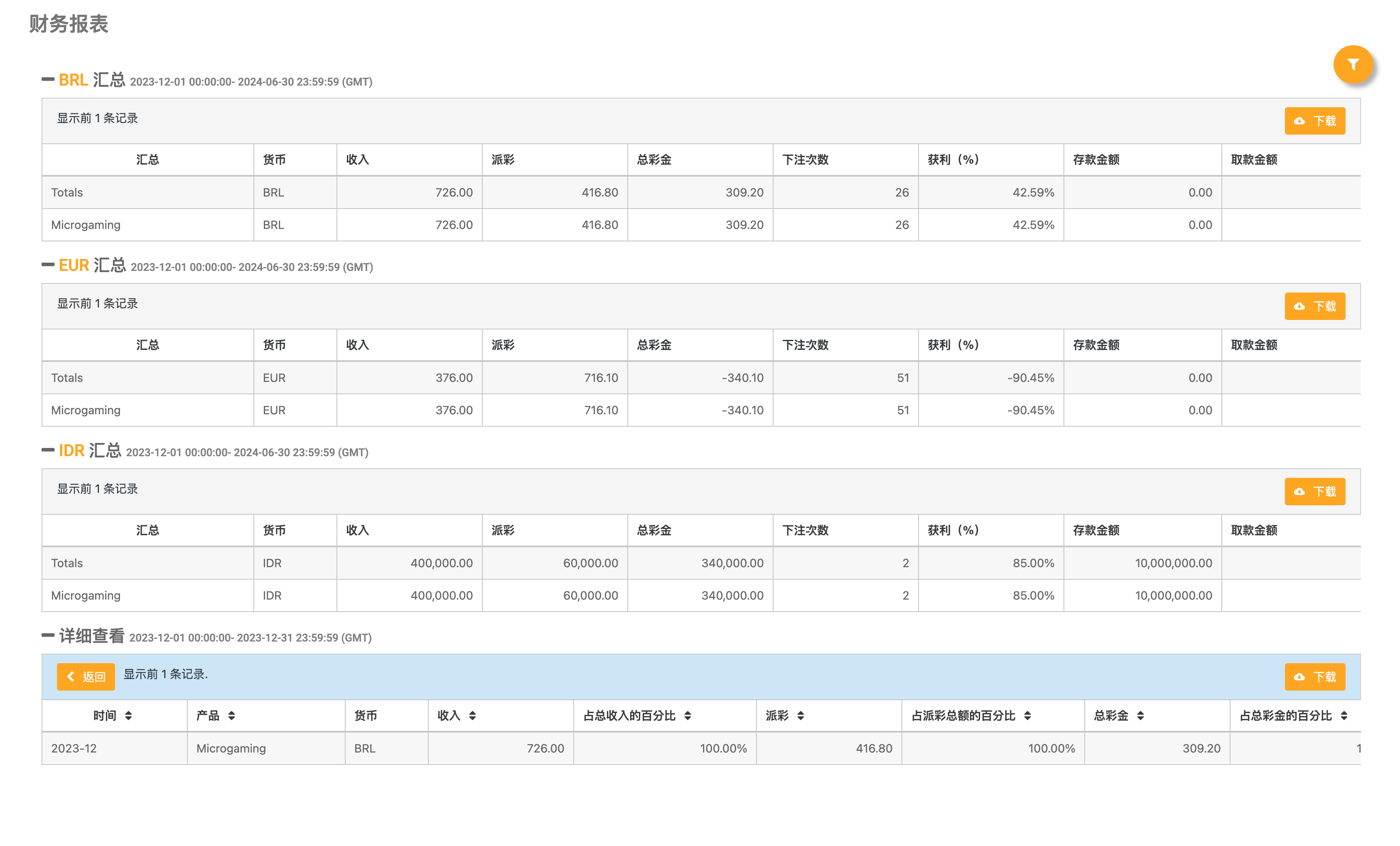The image size is (1400, 846).
Task: Sort detail table by 派彩 arrows
Action: [801, 716]
